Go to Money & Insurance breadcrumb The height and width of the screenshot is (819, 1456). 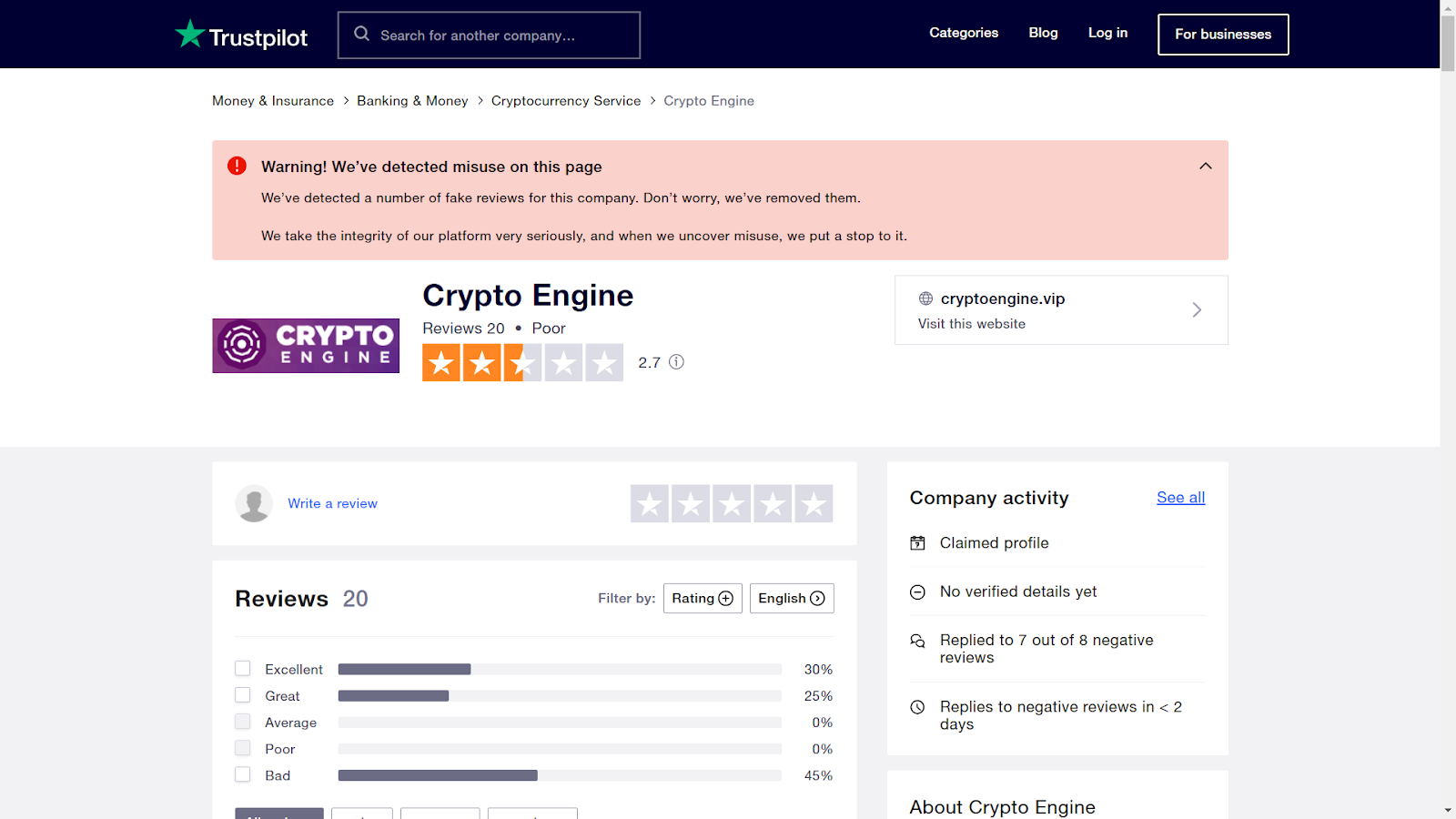point(273,101)
